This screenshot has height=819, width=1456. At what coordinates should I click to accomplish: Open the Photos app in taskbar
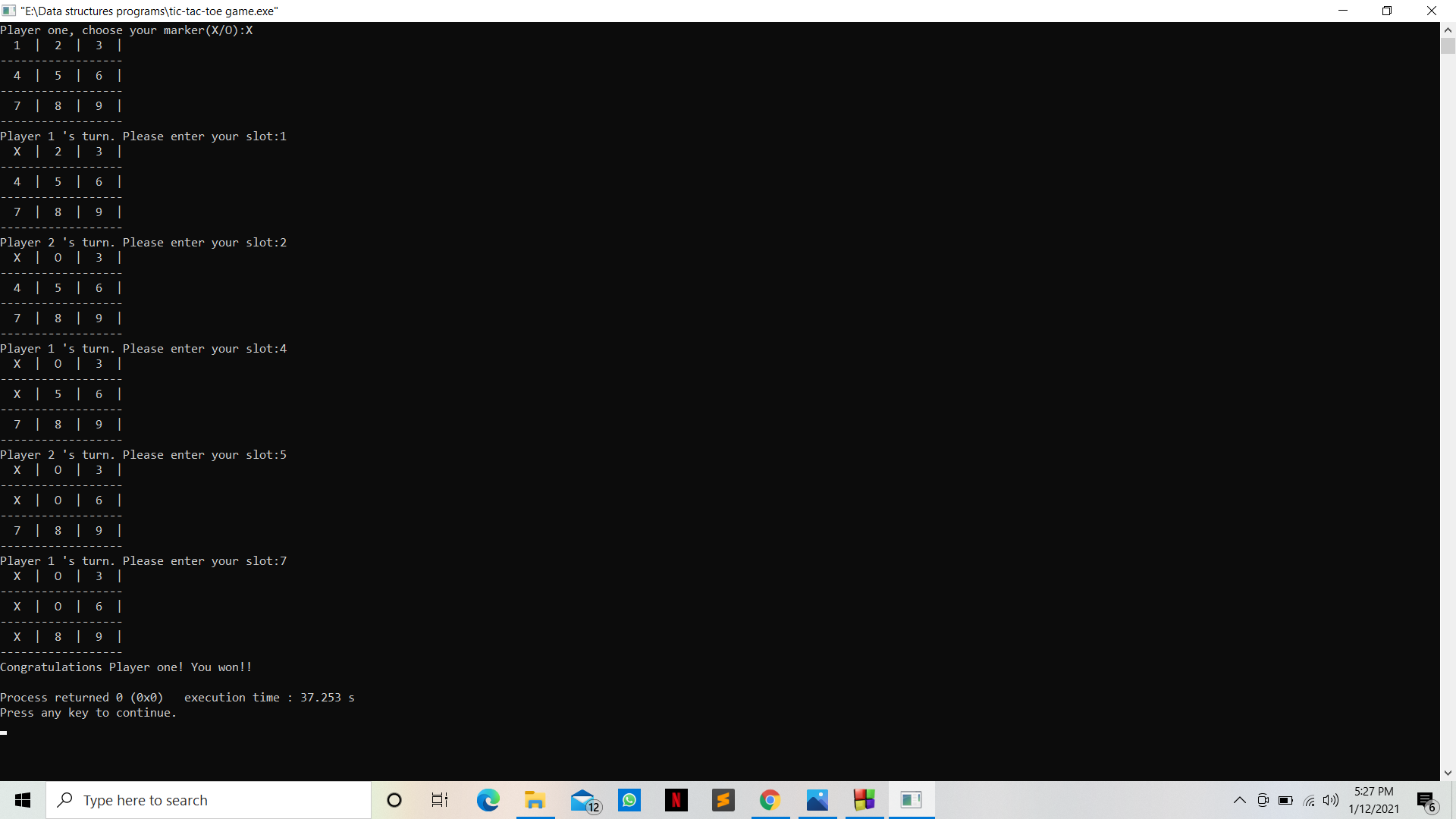coord(817,800)
